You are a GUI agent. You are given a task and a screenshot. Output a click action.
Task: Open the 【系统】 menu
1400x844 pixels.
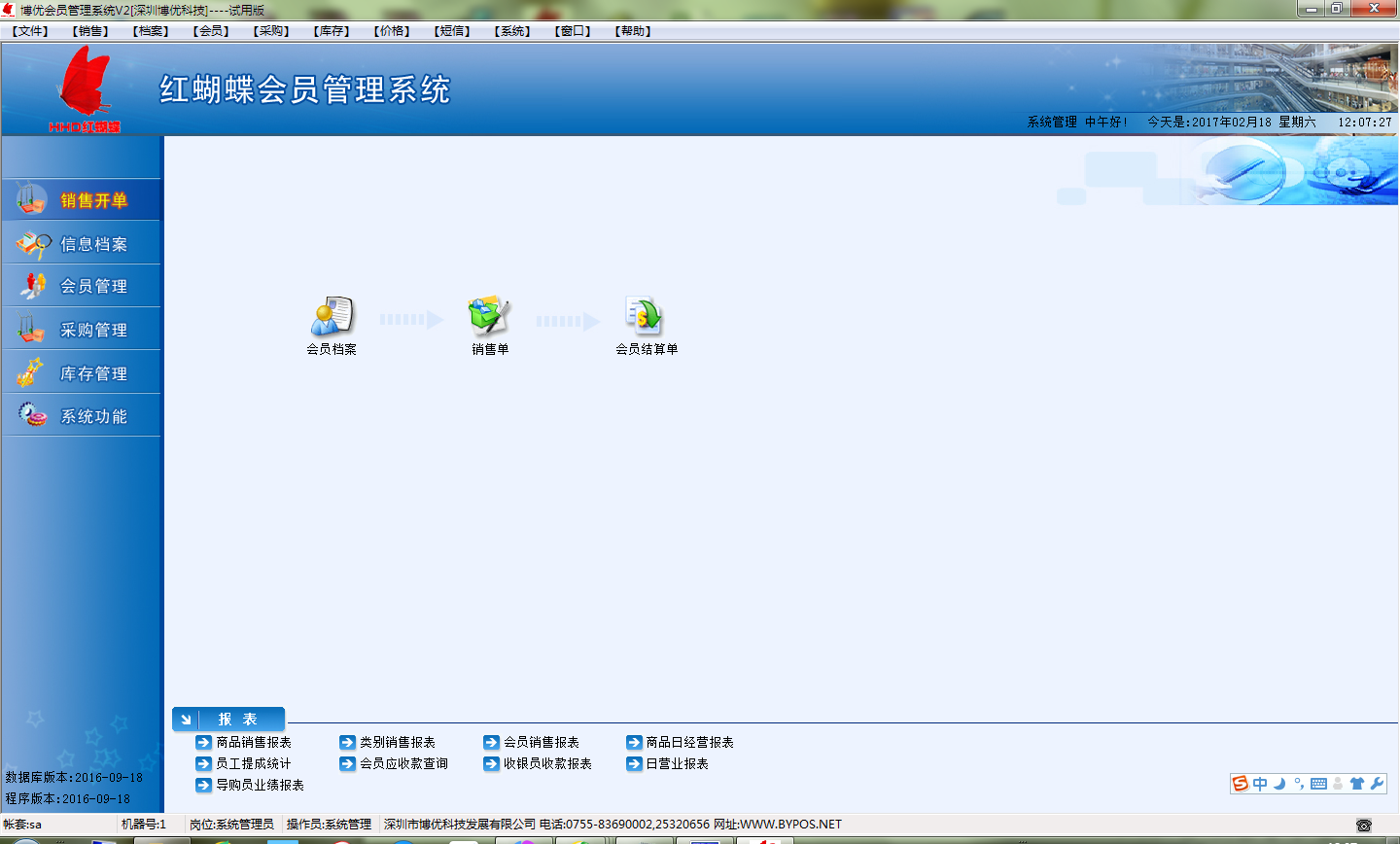(512, 31)
